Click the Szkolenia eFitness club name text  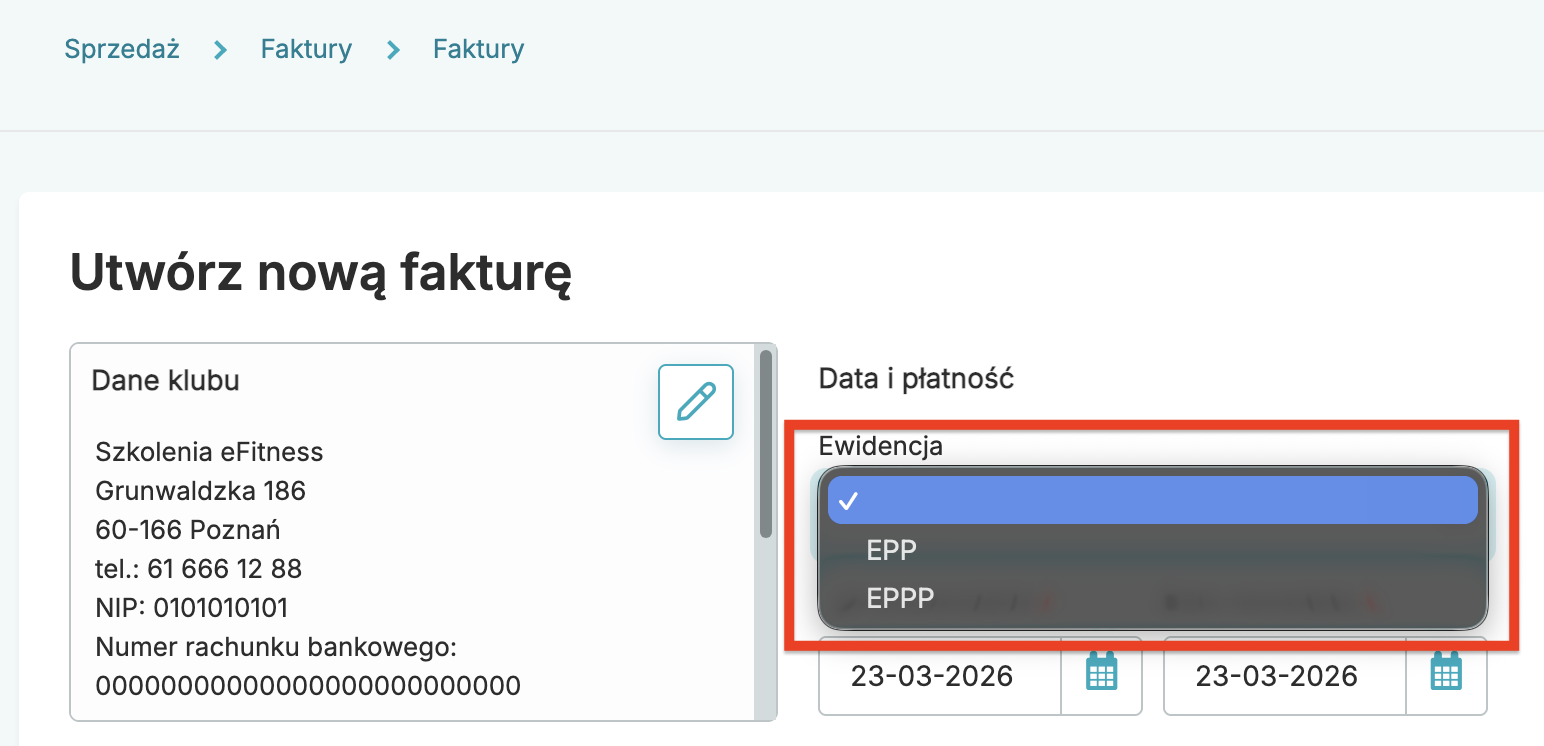click(x=209, y=452)
